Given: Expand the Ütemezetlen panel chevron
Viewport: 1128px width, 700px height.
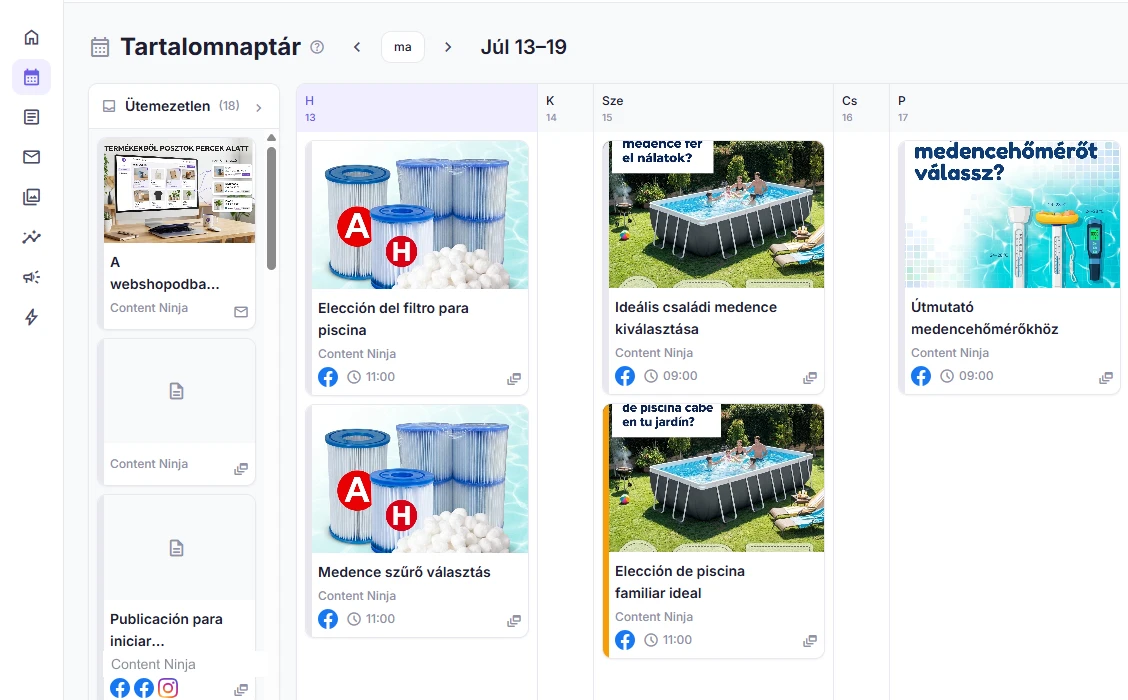Looking at the screenshot, I should pos(259,107).
